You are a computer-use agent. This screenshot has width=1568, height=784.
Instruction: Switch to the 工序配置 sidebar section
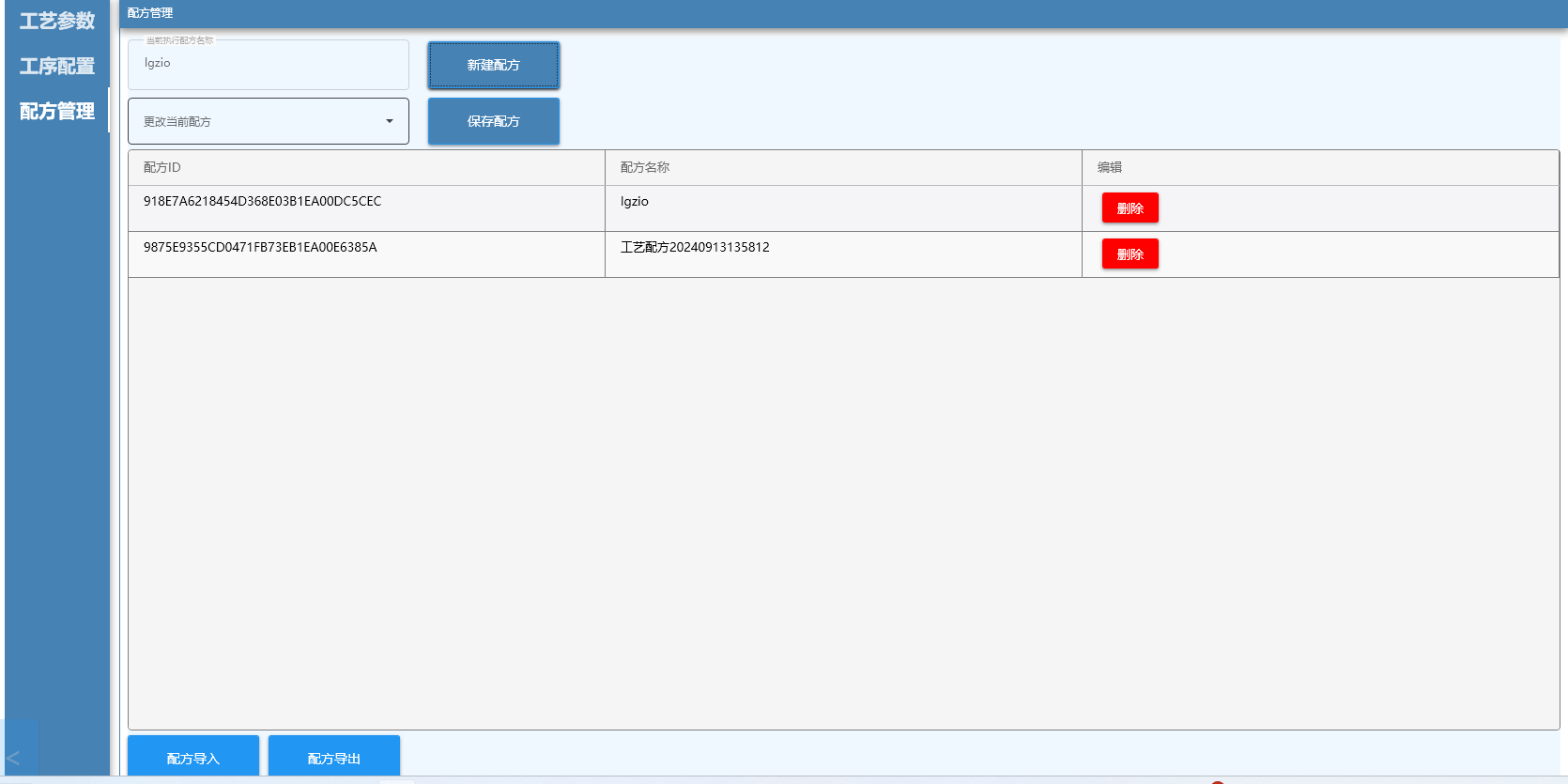click(x=57, y=66)
